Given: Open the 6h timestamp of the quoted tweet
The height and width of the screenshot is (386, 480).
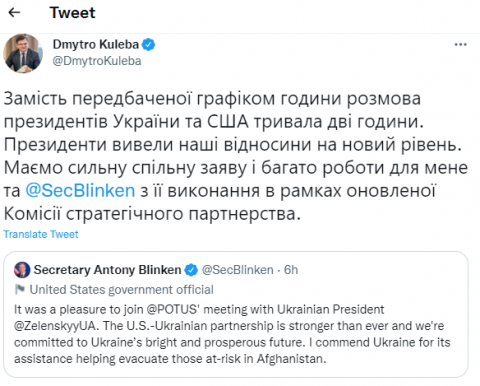Looking at the screenshot, I should click(291, 270).
